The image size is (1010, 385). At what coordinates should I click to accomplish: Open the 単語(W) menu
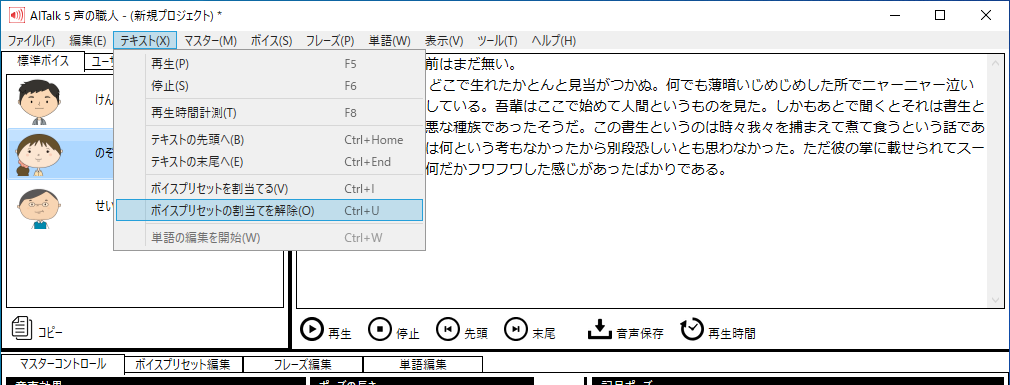click(390, 41)
